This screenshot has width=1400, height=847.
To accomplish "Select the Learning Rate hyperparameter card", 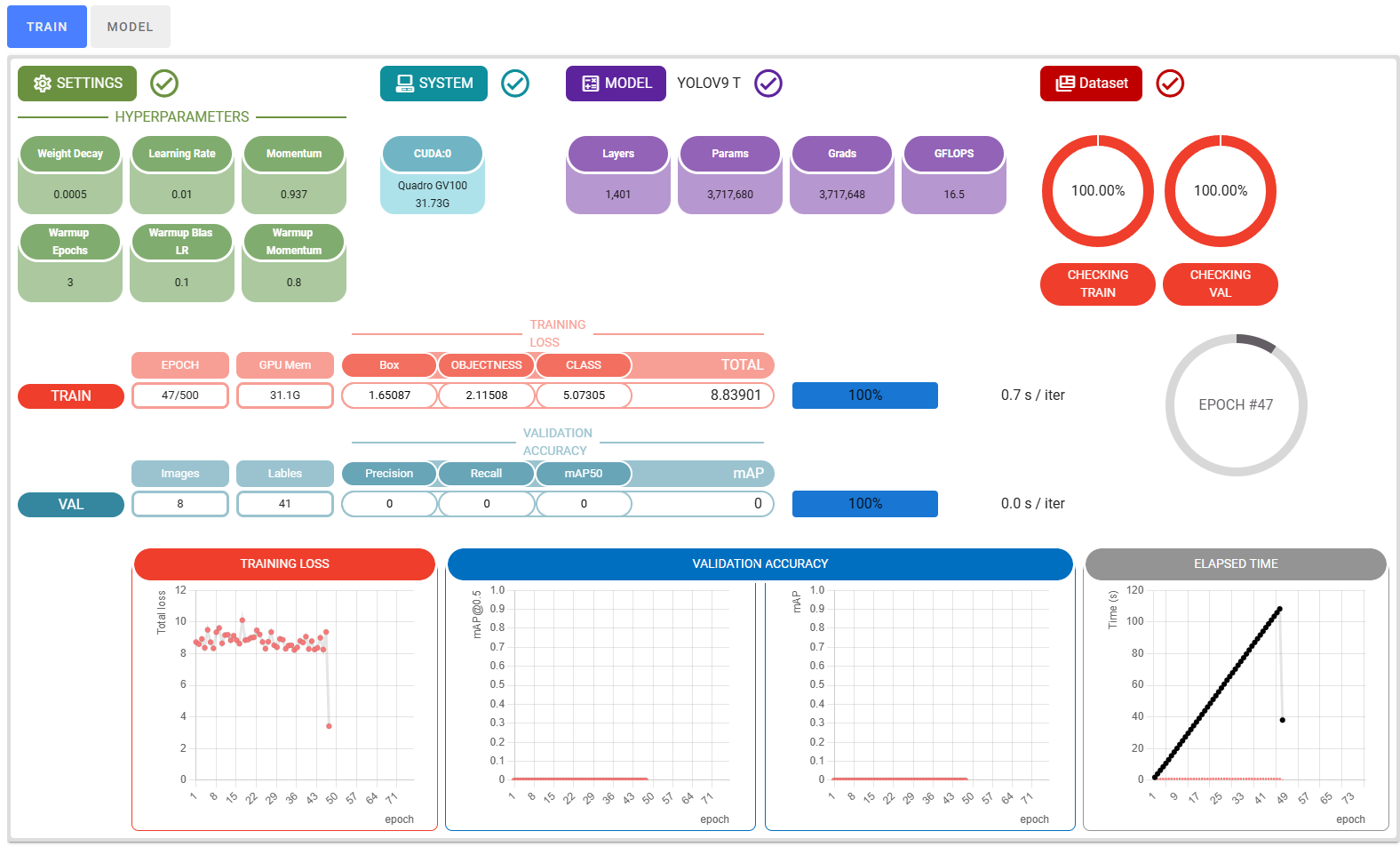I will [182, 175].
